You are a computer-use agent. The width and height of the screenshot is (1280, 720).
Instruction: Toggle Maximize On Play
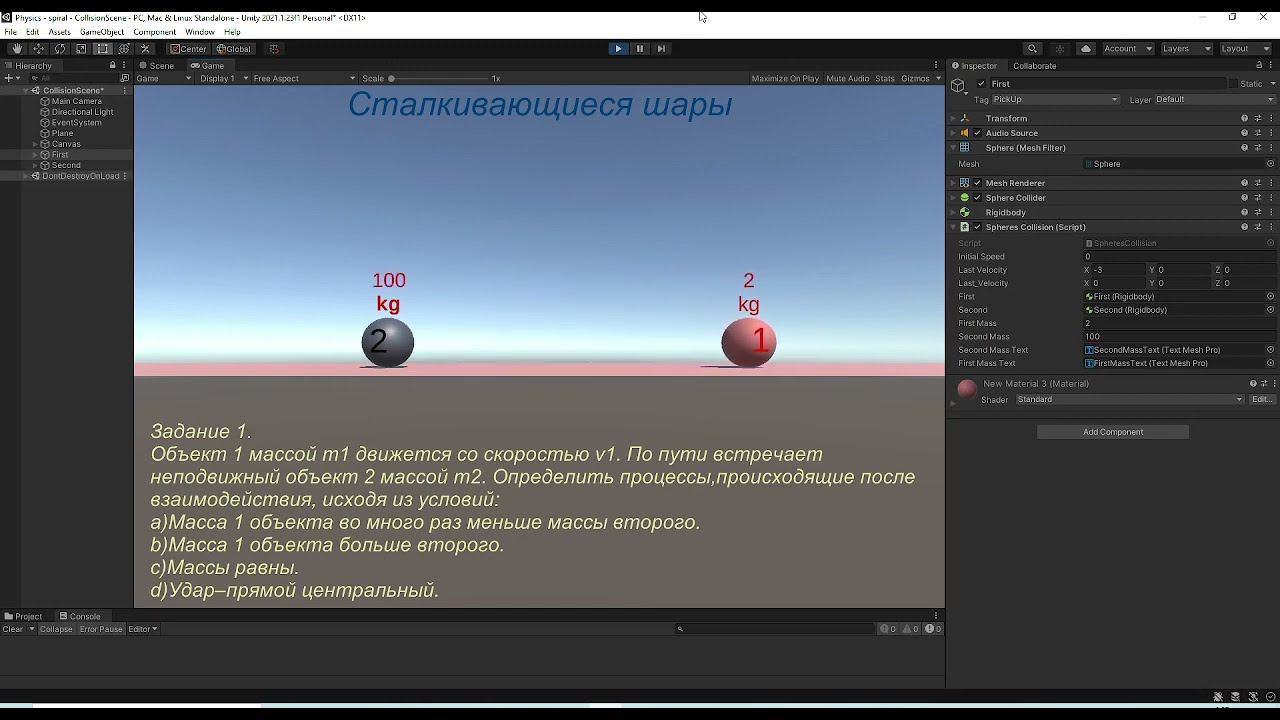[785, 78]
